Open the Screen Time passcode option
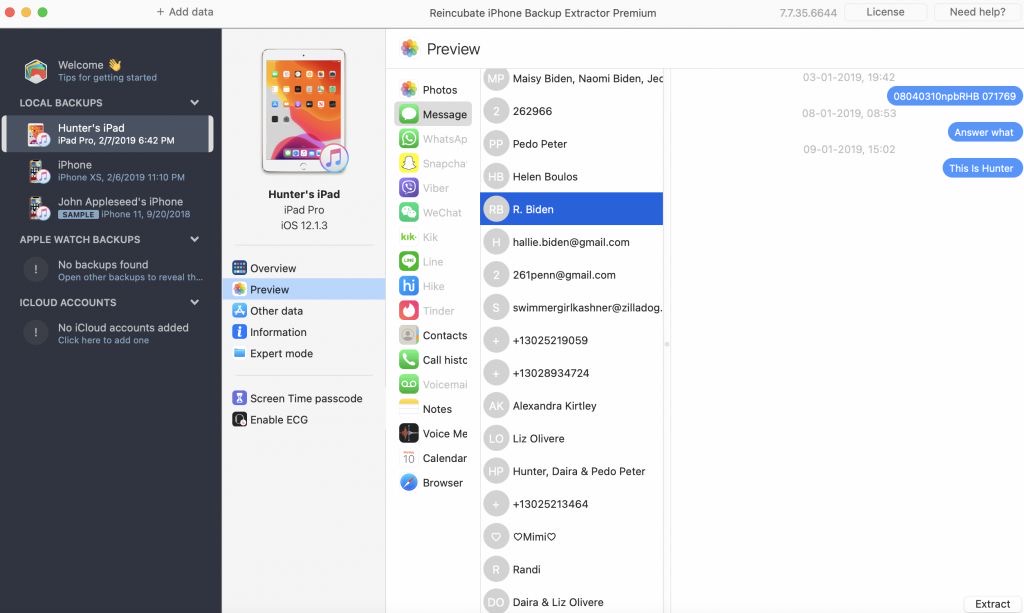This screenshot has height=613, width=1024. point(304,398)
